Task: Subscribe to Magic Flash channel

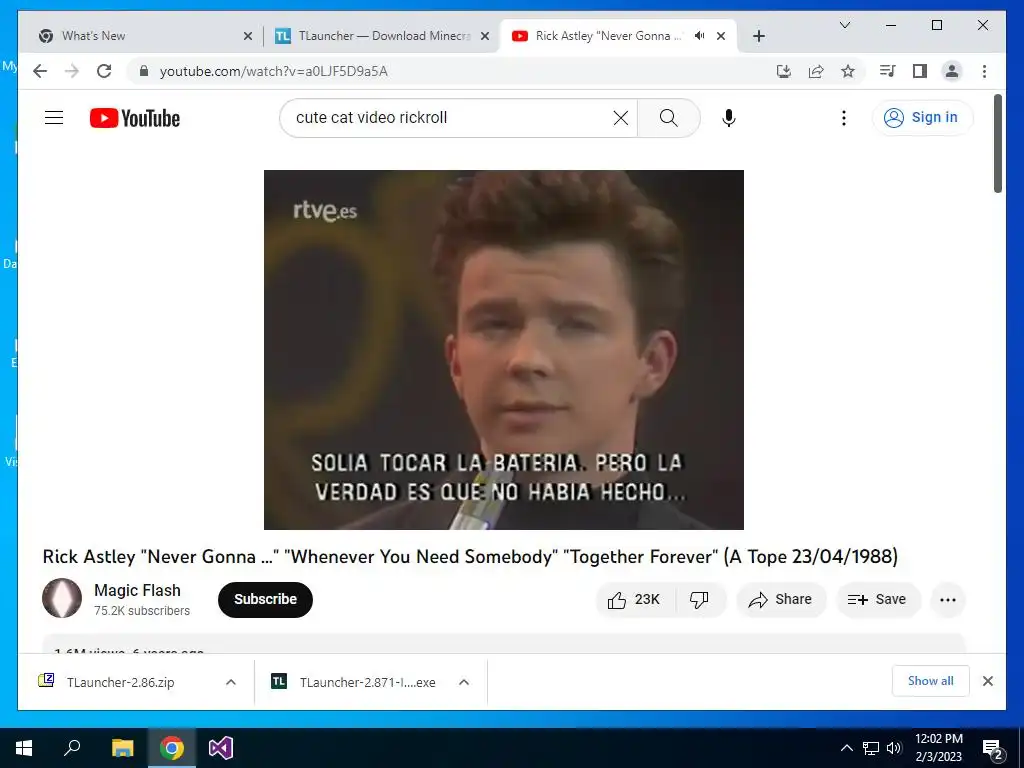Action: (x=265, y=600)
